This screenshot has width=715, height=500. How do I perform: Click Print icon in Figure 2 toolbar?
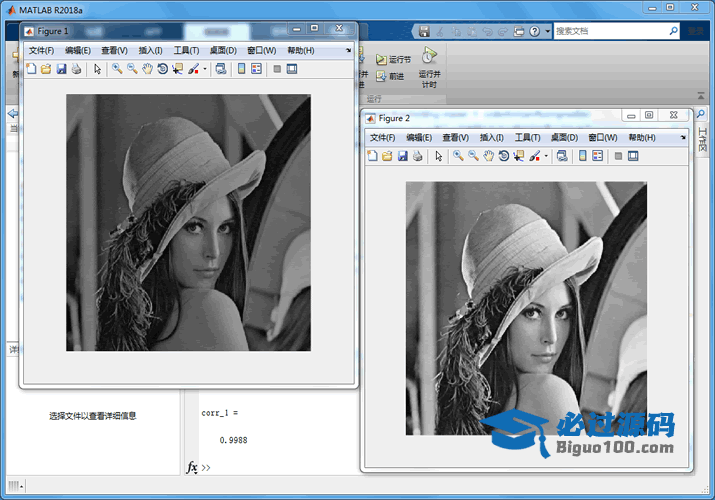[x=417, y=156]
